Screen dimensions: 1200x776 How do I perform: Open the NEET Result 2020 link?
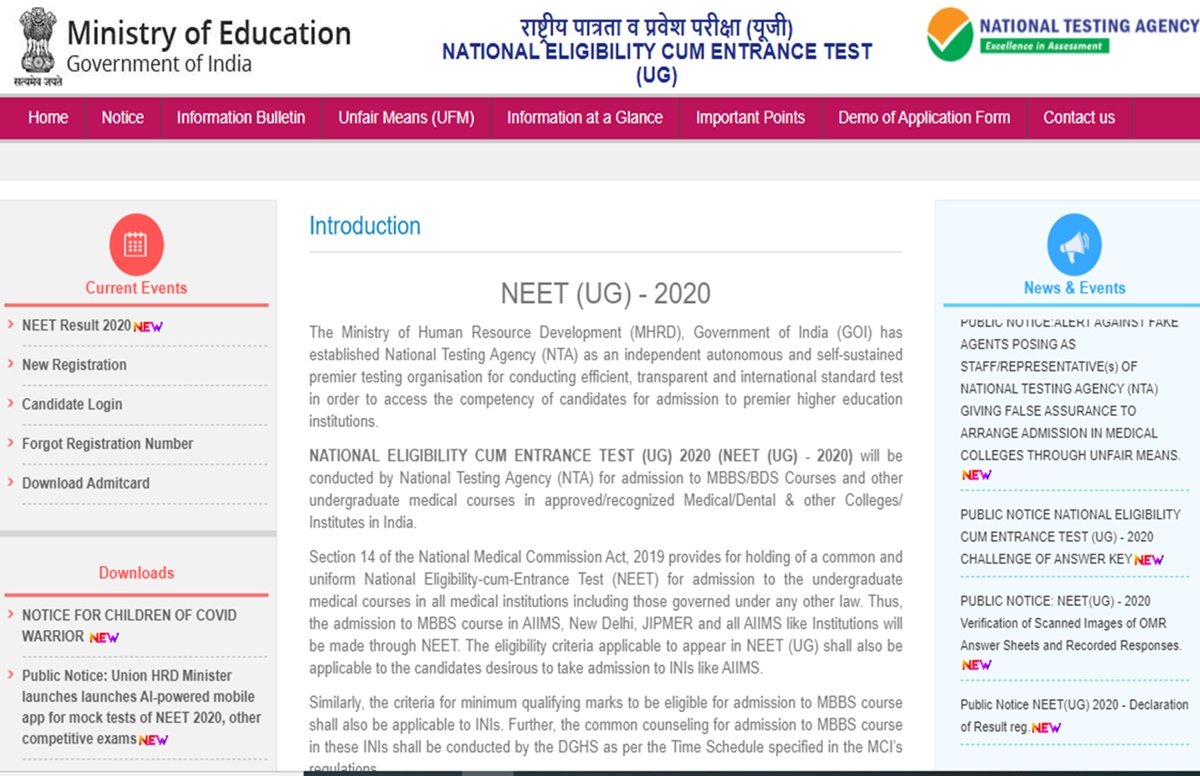coord(76,325)
